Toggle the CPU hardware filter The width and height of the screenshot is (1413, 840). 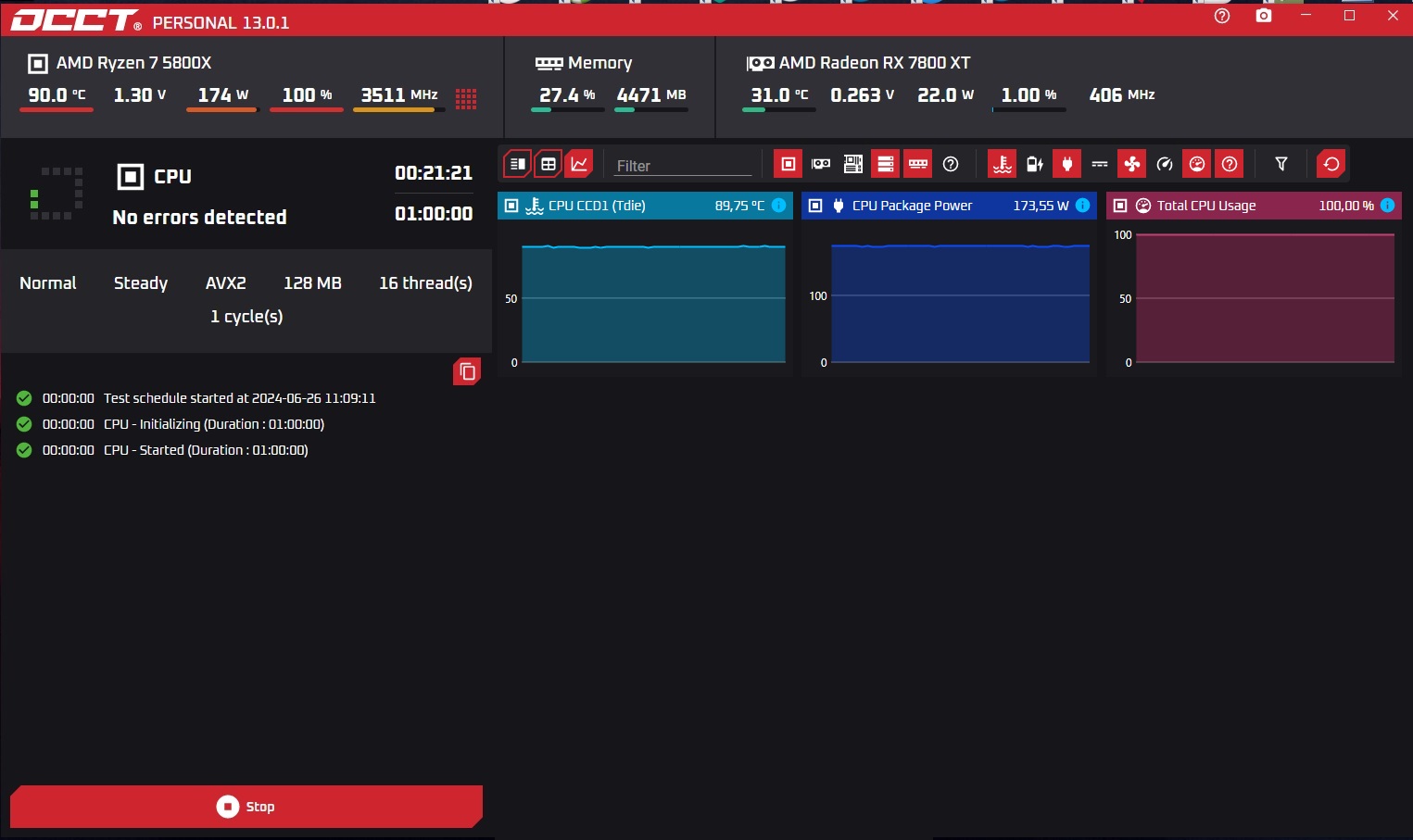click(789, 164)
